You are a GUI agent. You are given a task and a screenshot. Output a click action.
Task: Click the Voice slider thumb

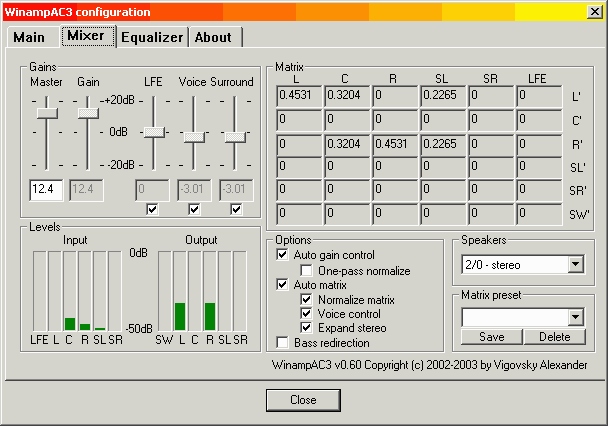(194, 137)
